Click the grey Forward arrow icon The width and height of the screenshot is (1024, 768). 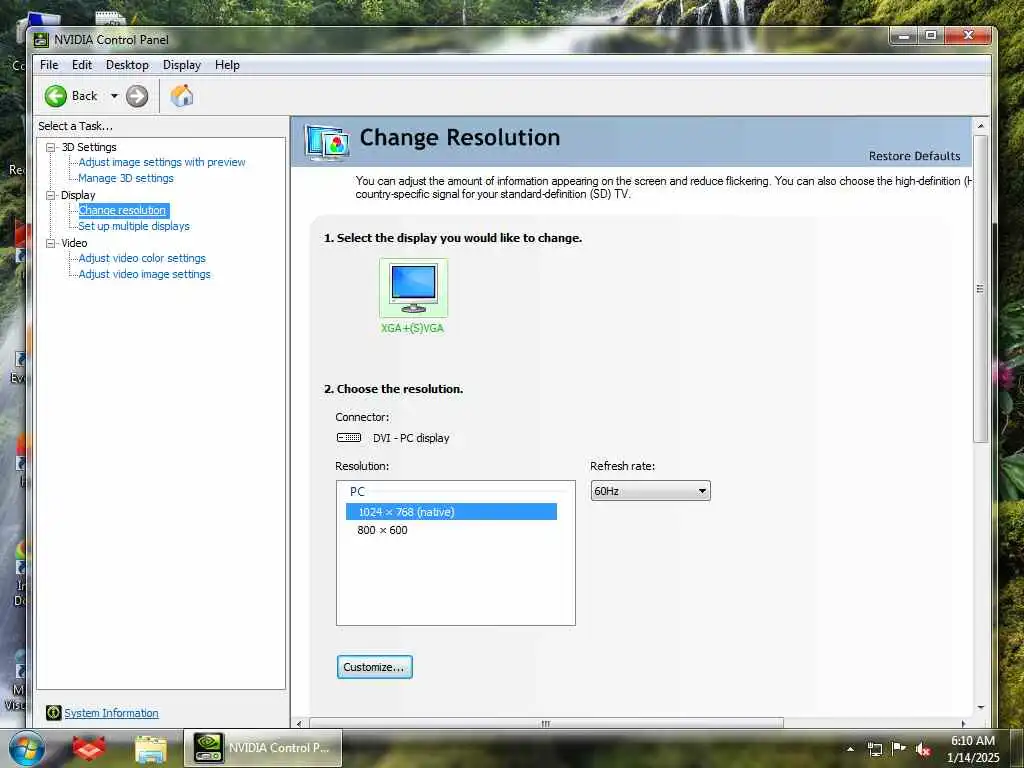tap(137, 96)
